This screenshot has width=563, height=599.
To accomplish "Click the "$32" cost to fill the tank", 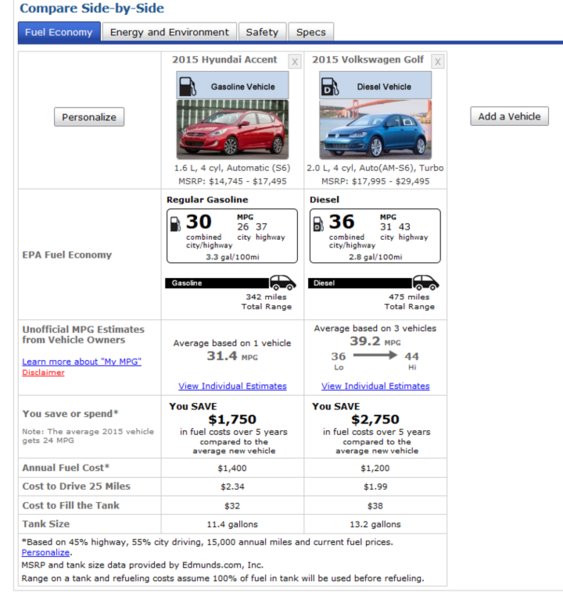I will click(x=232, y=506).
